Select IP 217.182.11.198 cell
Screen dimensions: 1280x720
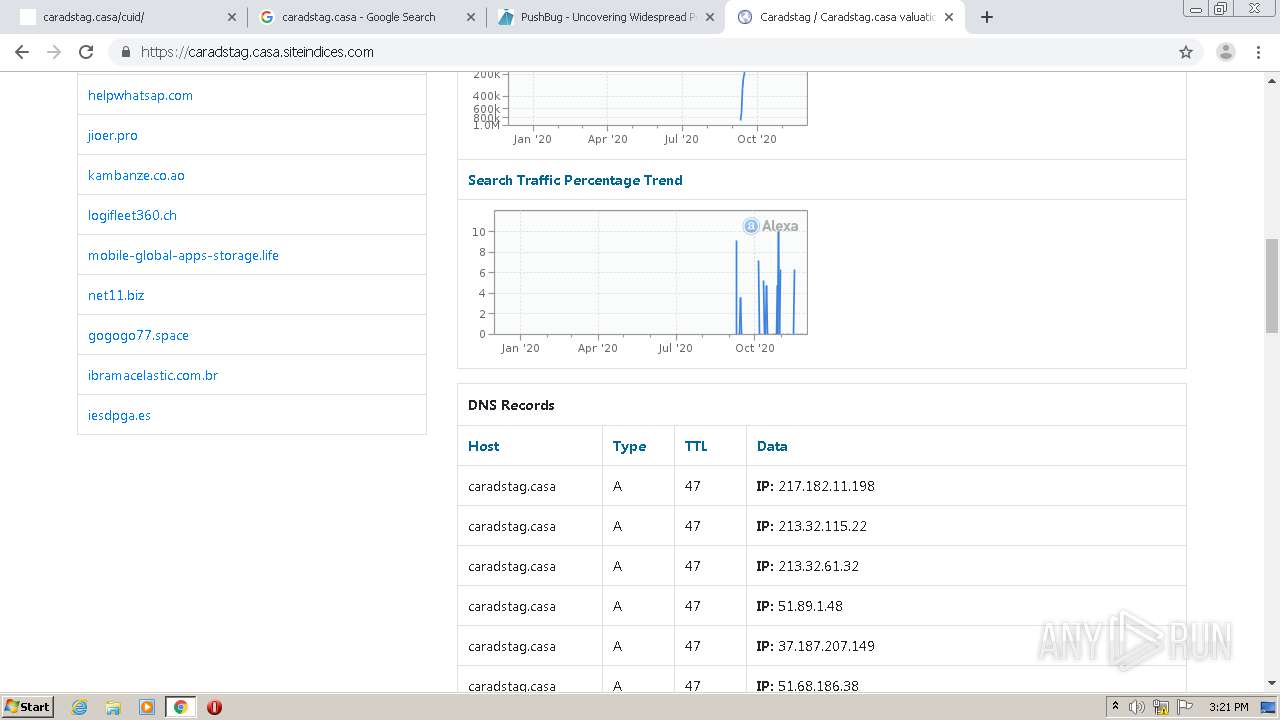(966, 486)
